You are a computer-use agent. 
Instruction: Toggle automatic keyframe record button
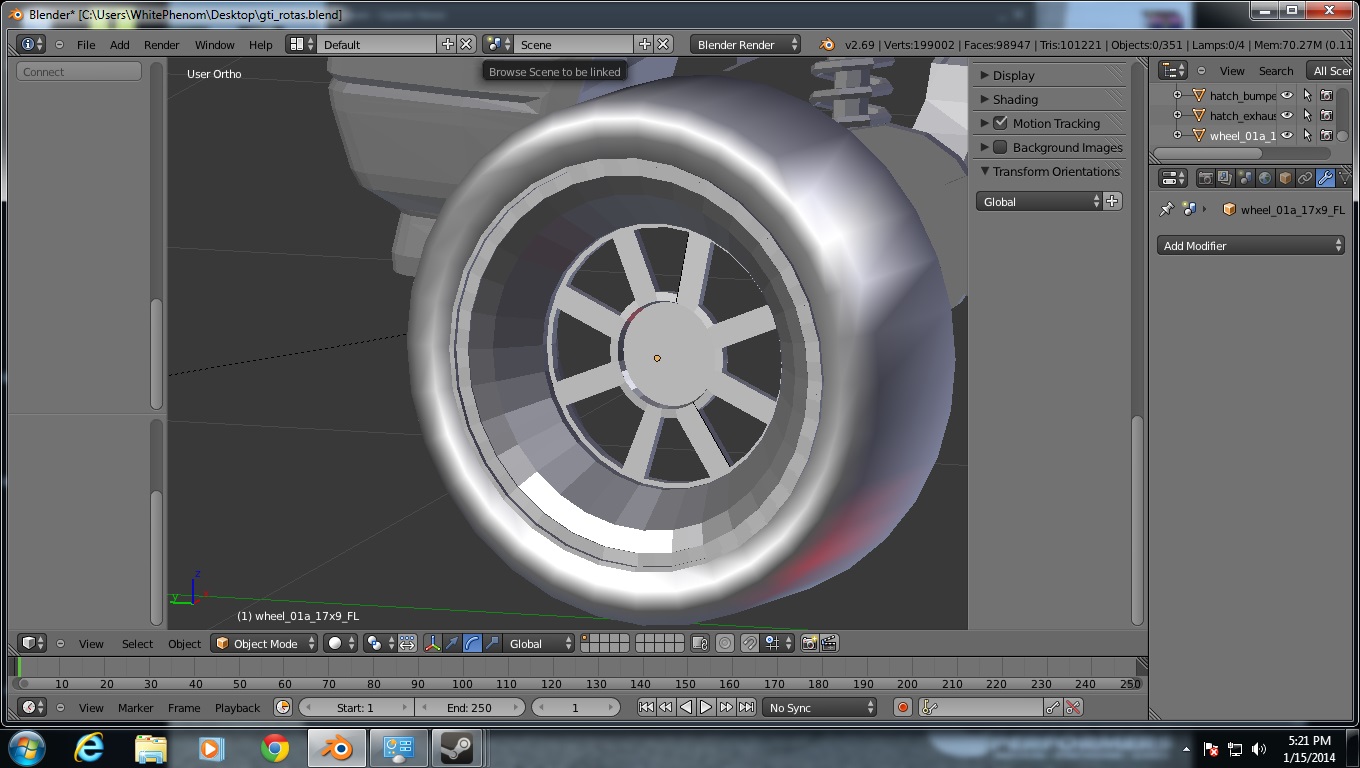click(x=902, y=707)
